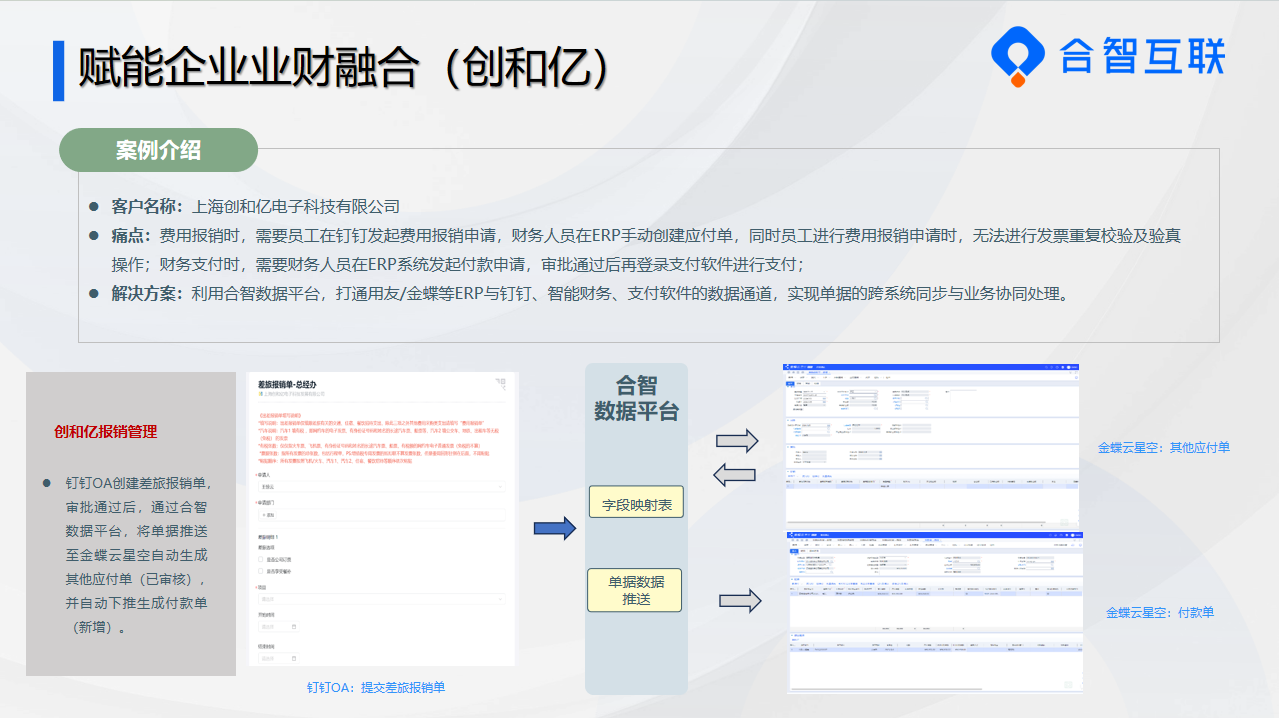
Task: Select the 创和亿报销管理 red heading
Action: 106,432
